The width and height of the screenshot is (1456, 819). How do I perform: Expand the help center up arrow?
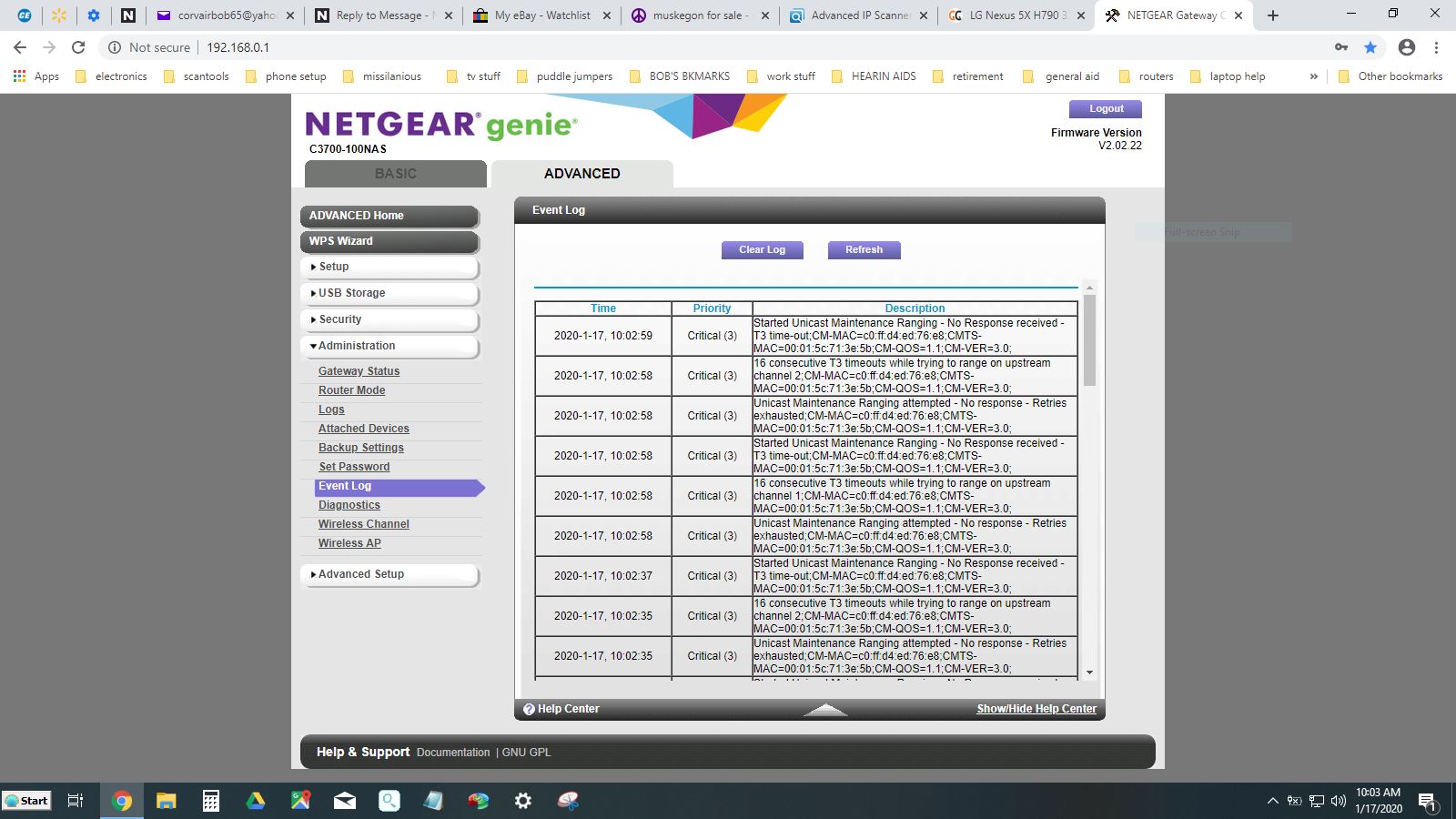click(x=825, y=710)
